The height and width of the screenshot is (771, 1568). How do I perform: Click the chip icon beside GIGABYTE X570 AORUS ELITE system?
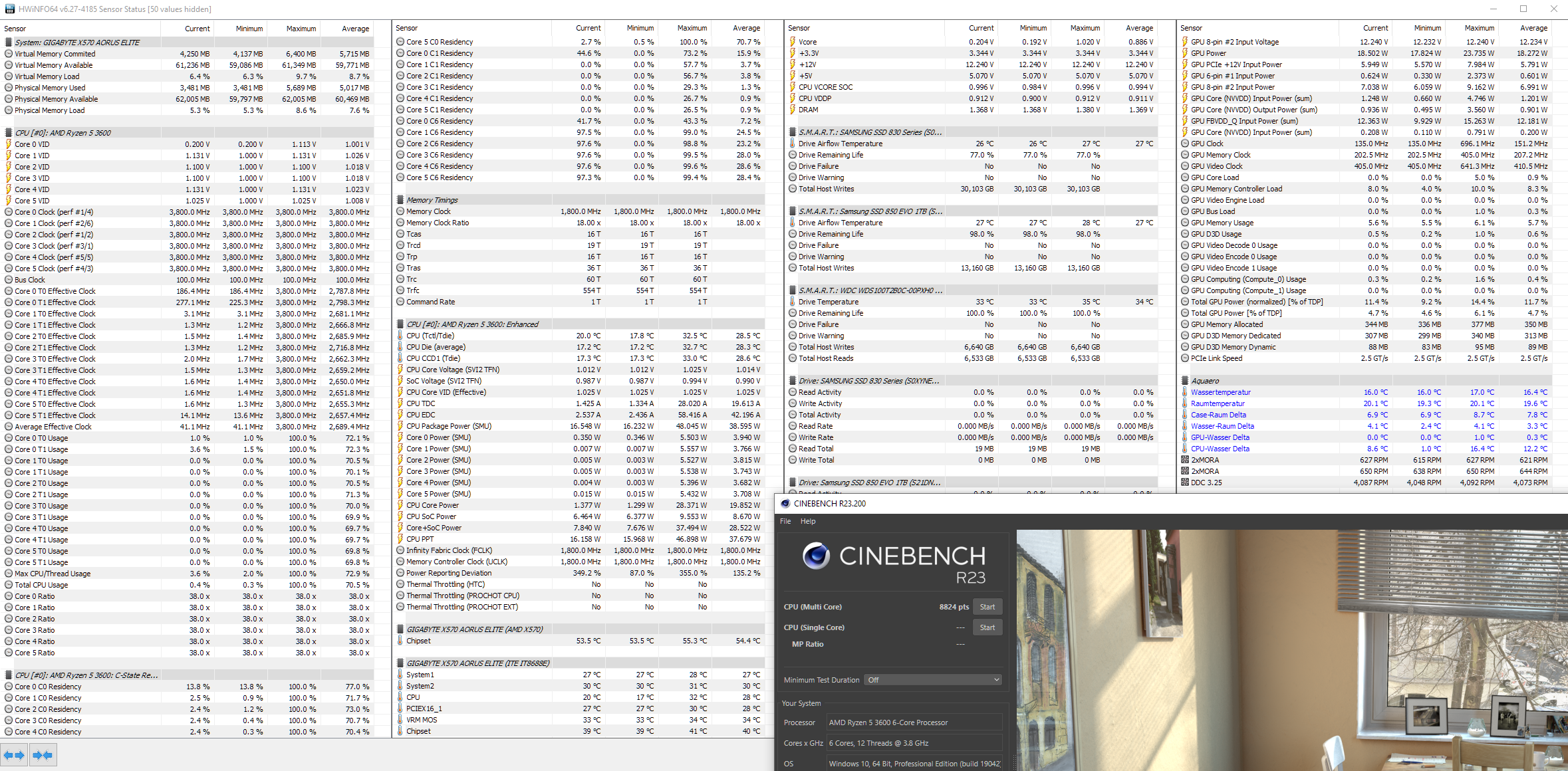click(9, 42)
